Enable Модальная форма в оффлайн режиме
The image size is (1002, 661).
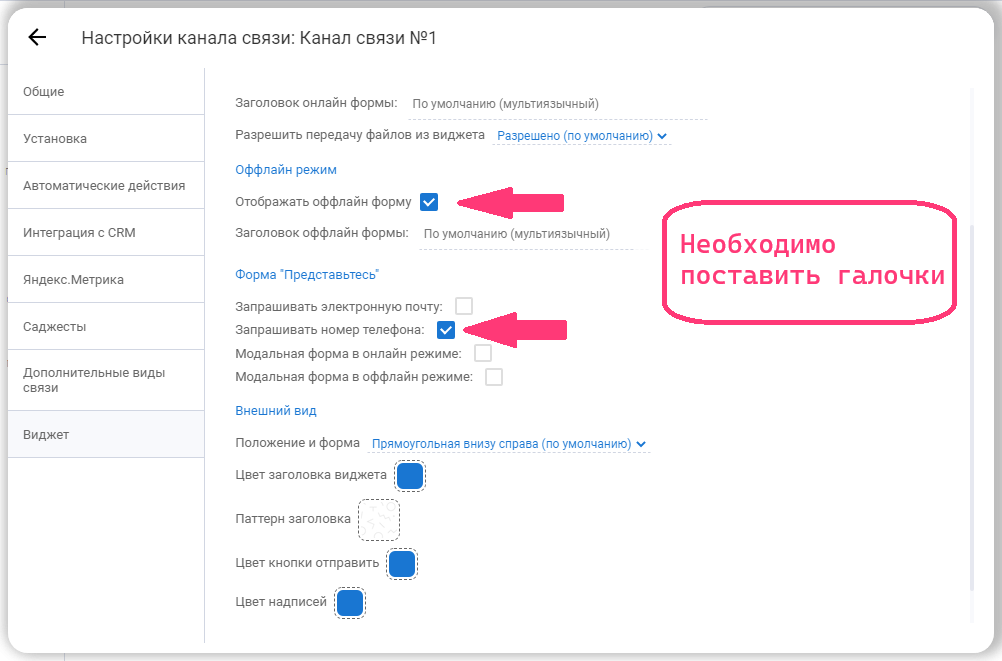(493, 378)
